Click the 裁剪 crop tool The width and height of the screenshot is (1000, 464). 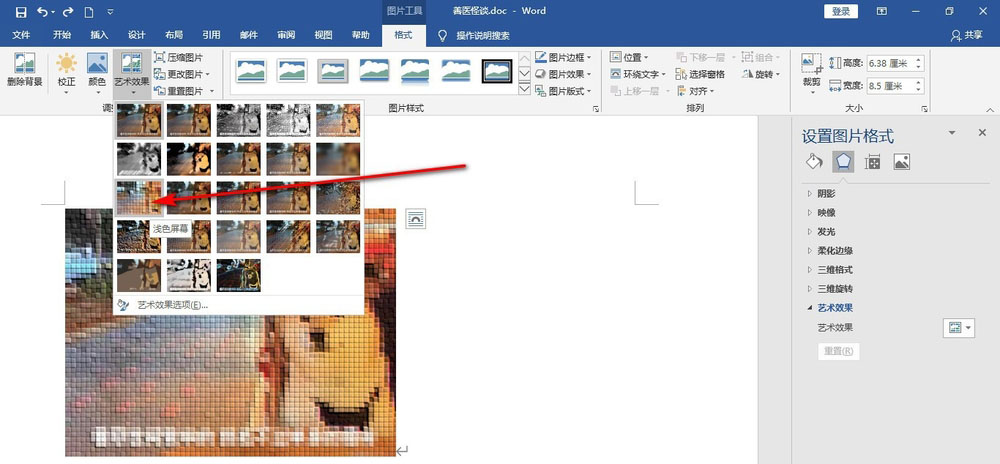[812, 72]
